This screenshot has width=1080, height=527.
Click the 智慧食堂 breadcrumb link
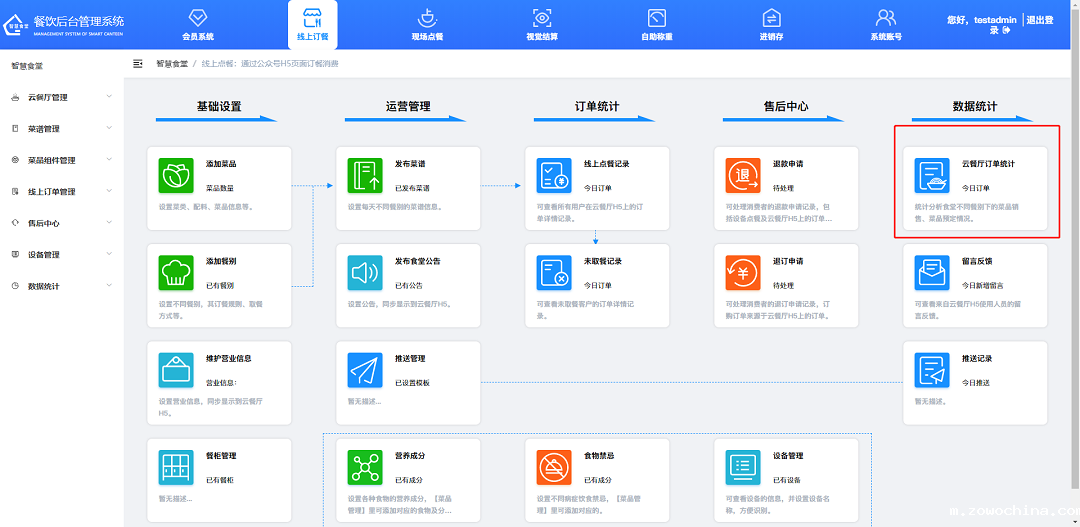(x=171, y=63)
